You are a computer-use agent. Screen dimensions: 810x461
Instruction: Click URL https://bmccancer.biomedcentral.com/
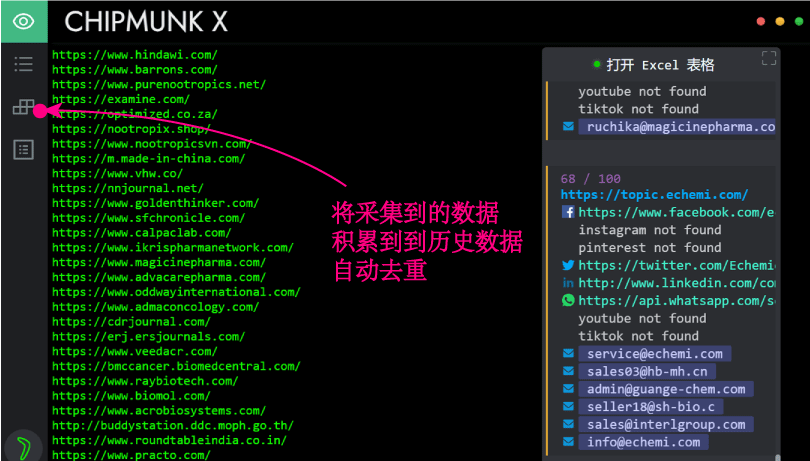(176, 366)
